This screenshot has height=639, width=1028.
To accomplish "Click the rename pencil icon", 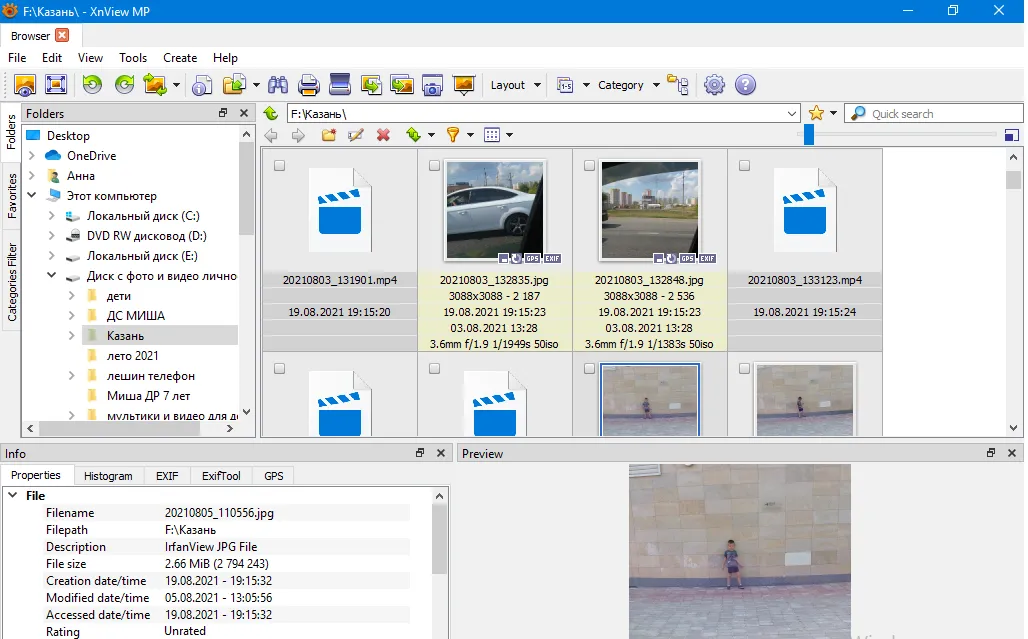I will (356, 135).
